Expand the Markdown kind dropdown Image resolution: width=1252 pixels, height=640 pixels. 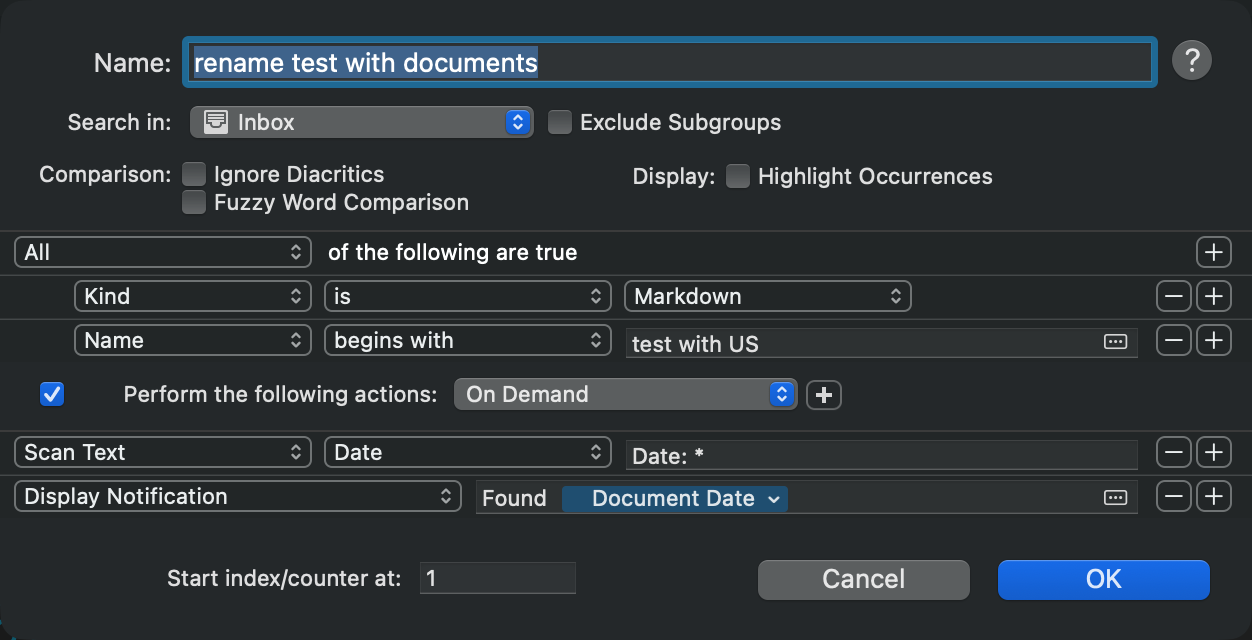click(767, 297)
